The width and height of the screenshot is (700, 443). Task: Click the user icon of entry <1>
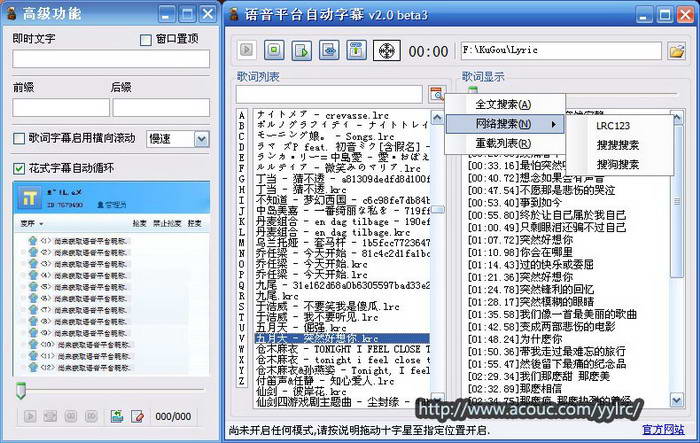[33, 241]
